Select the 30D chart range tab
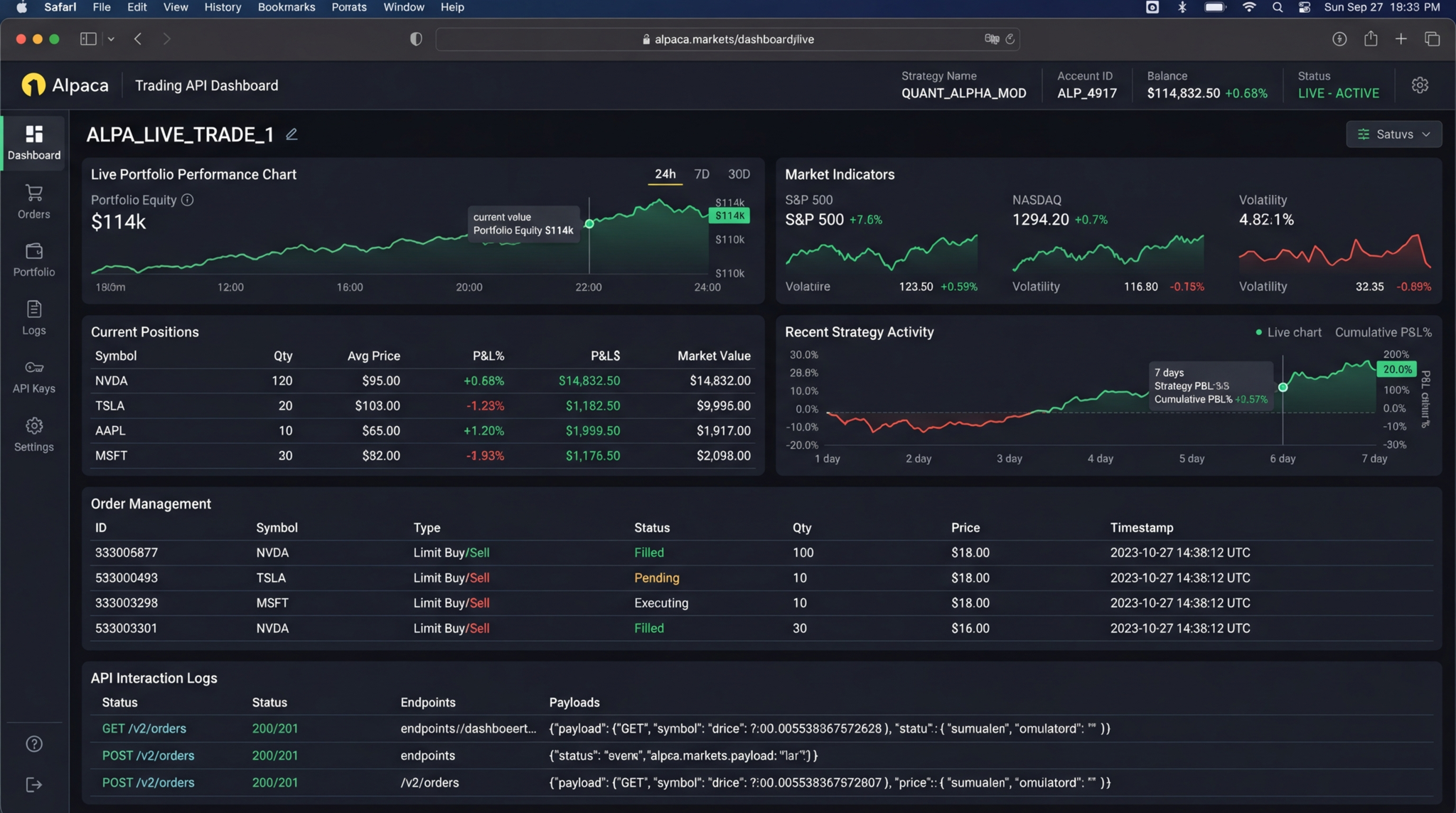1456x813 pixels. tap(739, 174)
